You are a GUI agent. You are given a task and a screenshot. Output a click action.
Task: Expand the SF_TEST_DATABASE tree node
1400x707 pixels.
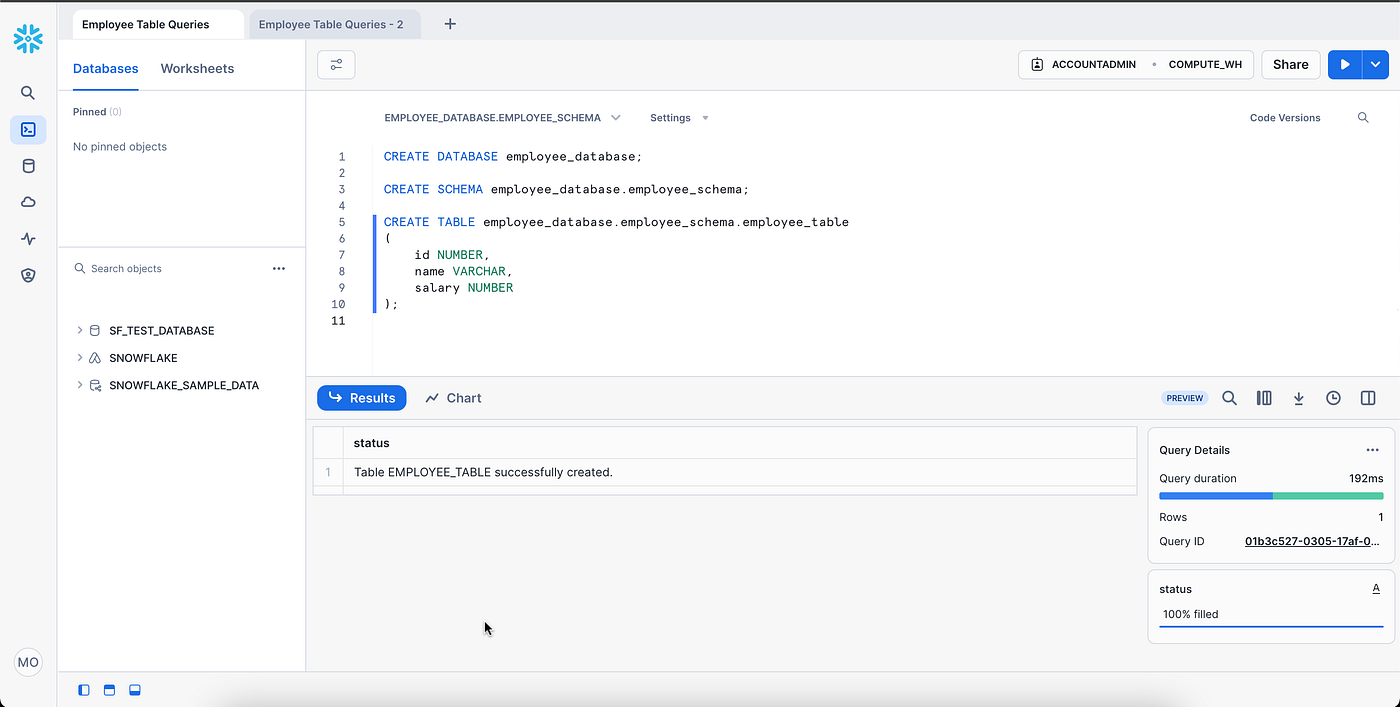pyautogui.click(x=80, y=330)
